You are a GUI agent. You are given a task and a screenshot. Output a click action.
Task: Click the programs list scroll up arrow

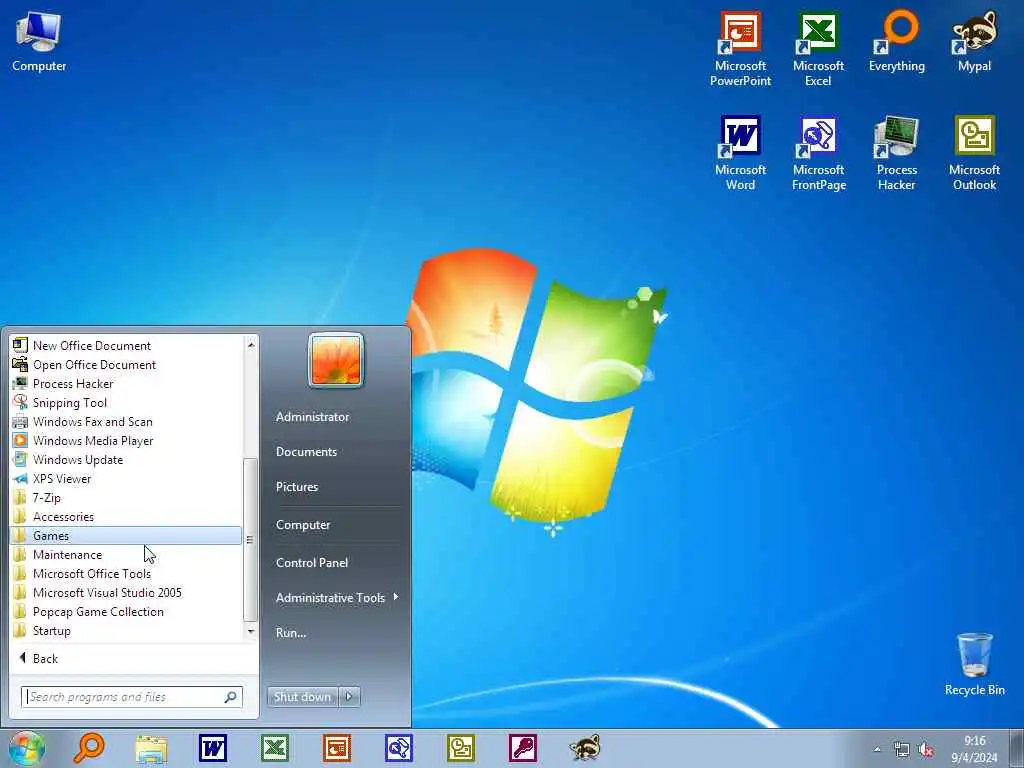(x=251, y=344)
